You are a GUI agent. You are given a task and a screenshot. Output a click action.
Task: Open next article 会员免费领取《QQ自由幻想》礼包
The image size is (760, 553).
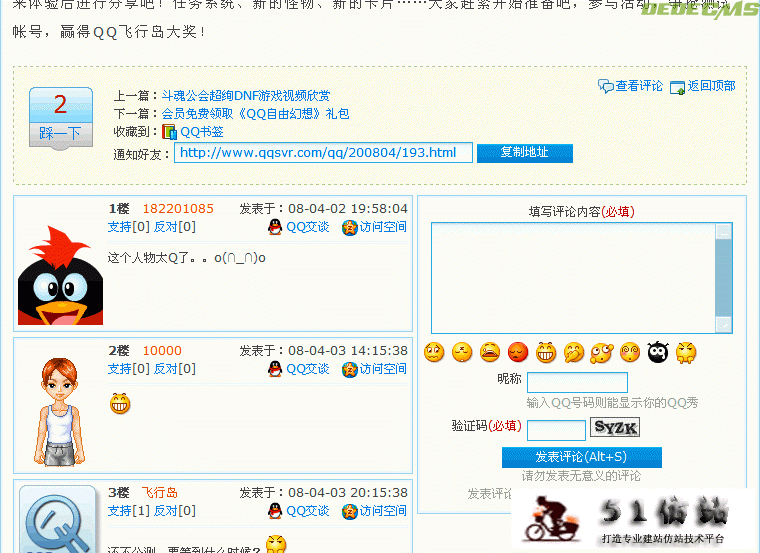coord(255,114)
